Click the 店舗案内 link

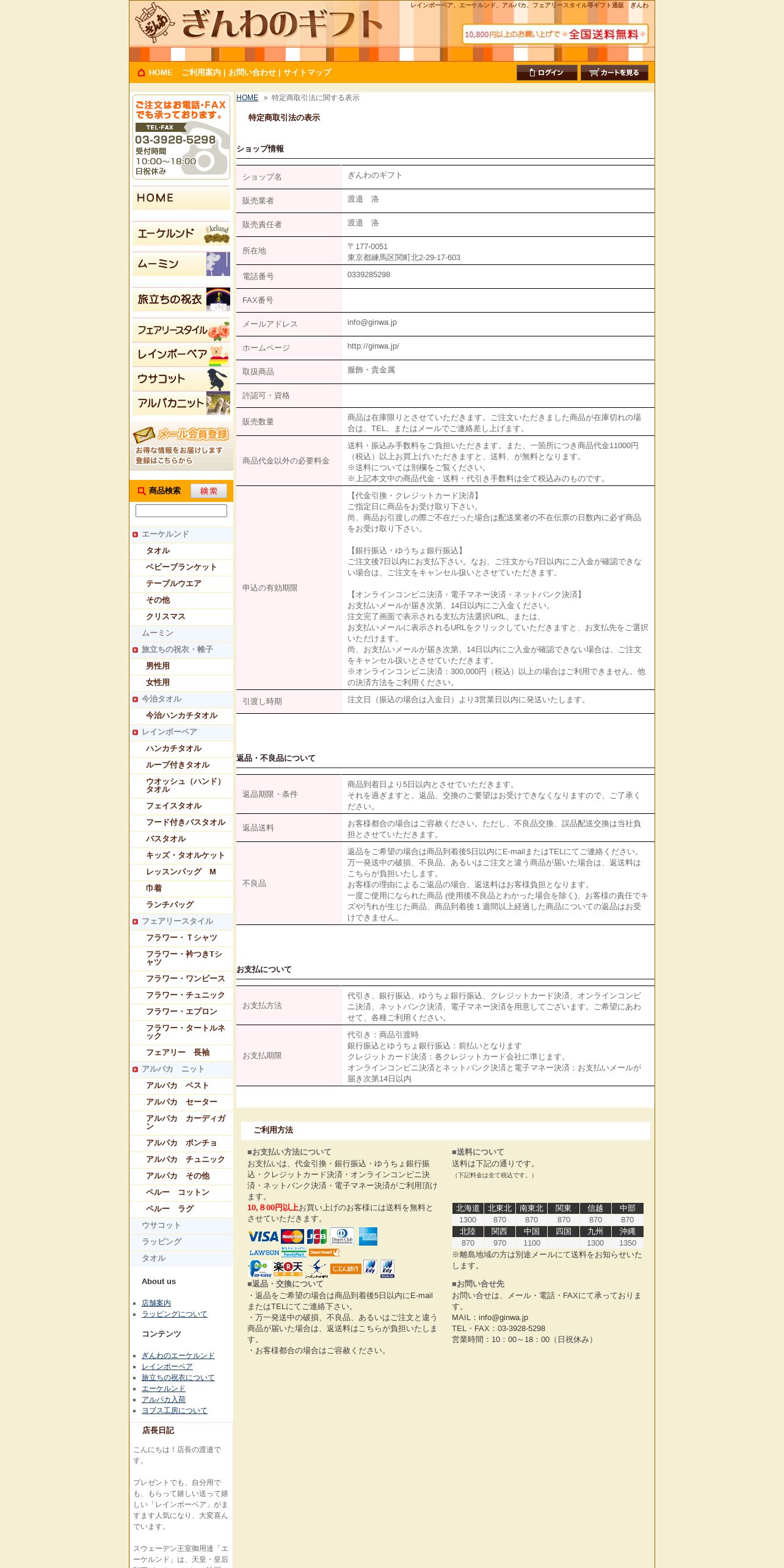[156, 1303]
